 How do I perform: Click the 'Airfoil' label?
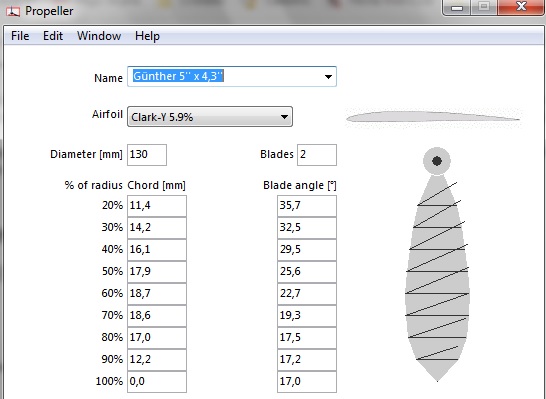tap(107, 114)
